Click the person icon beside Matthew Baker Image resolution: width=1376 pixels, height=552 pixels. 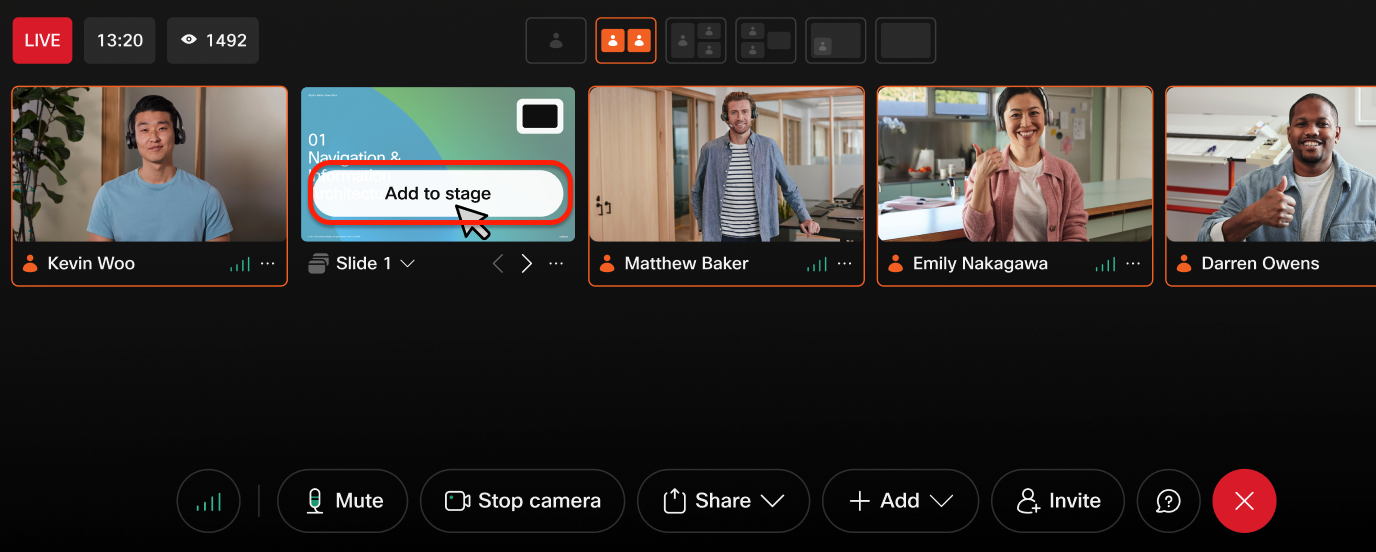(607, 264)
